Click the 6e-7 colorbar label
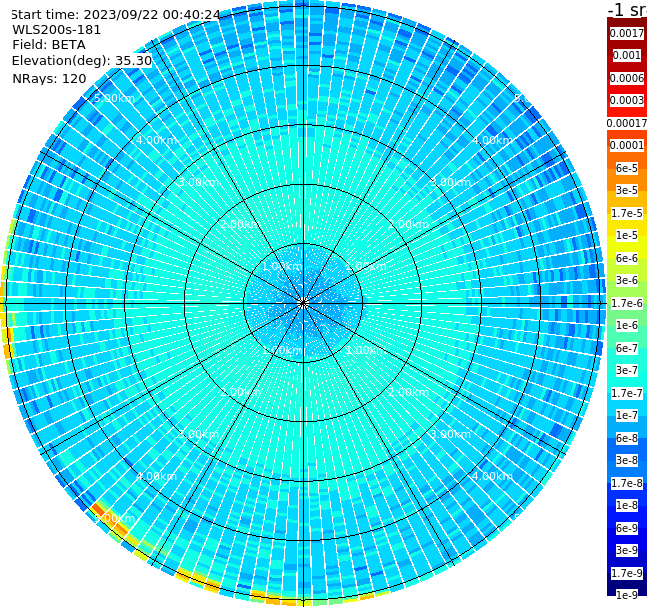Image resolution: width=647 pixels, height=607 pixels. tap(627, 348)
